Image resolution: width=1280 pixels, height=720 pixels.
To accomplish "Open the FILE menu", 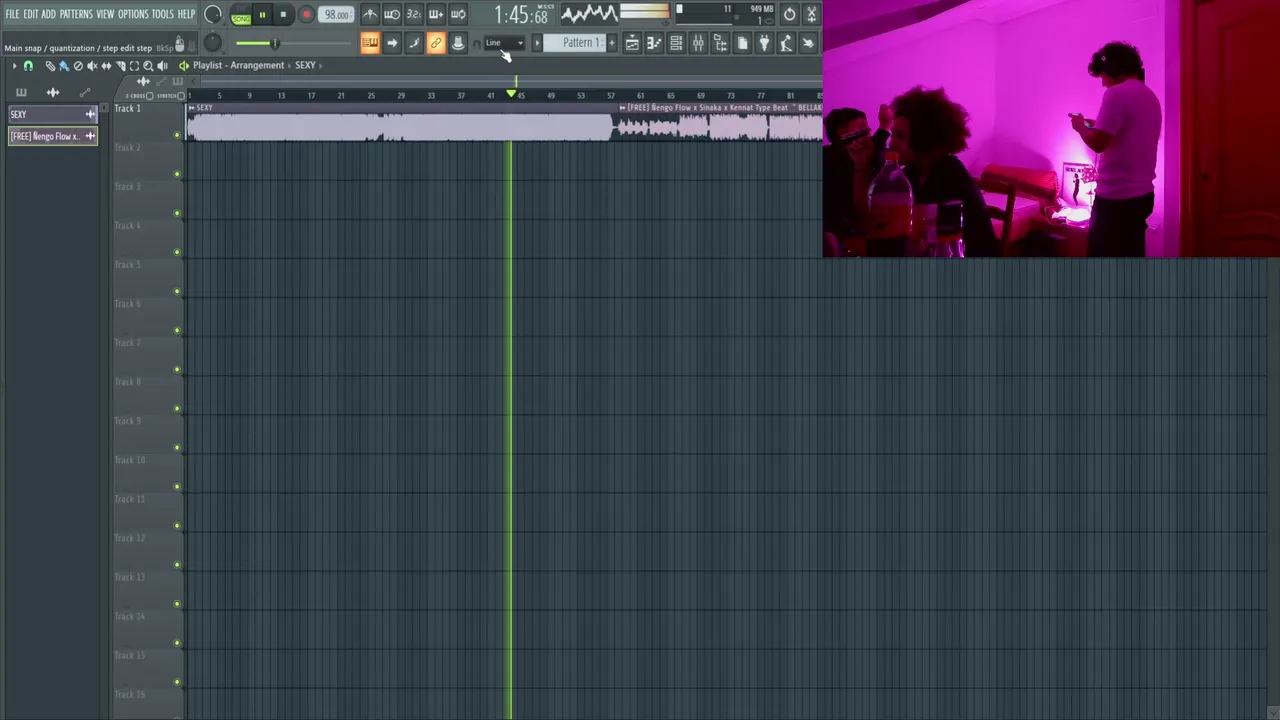I will 12,14.
